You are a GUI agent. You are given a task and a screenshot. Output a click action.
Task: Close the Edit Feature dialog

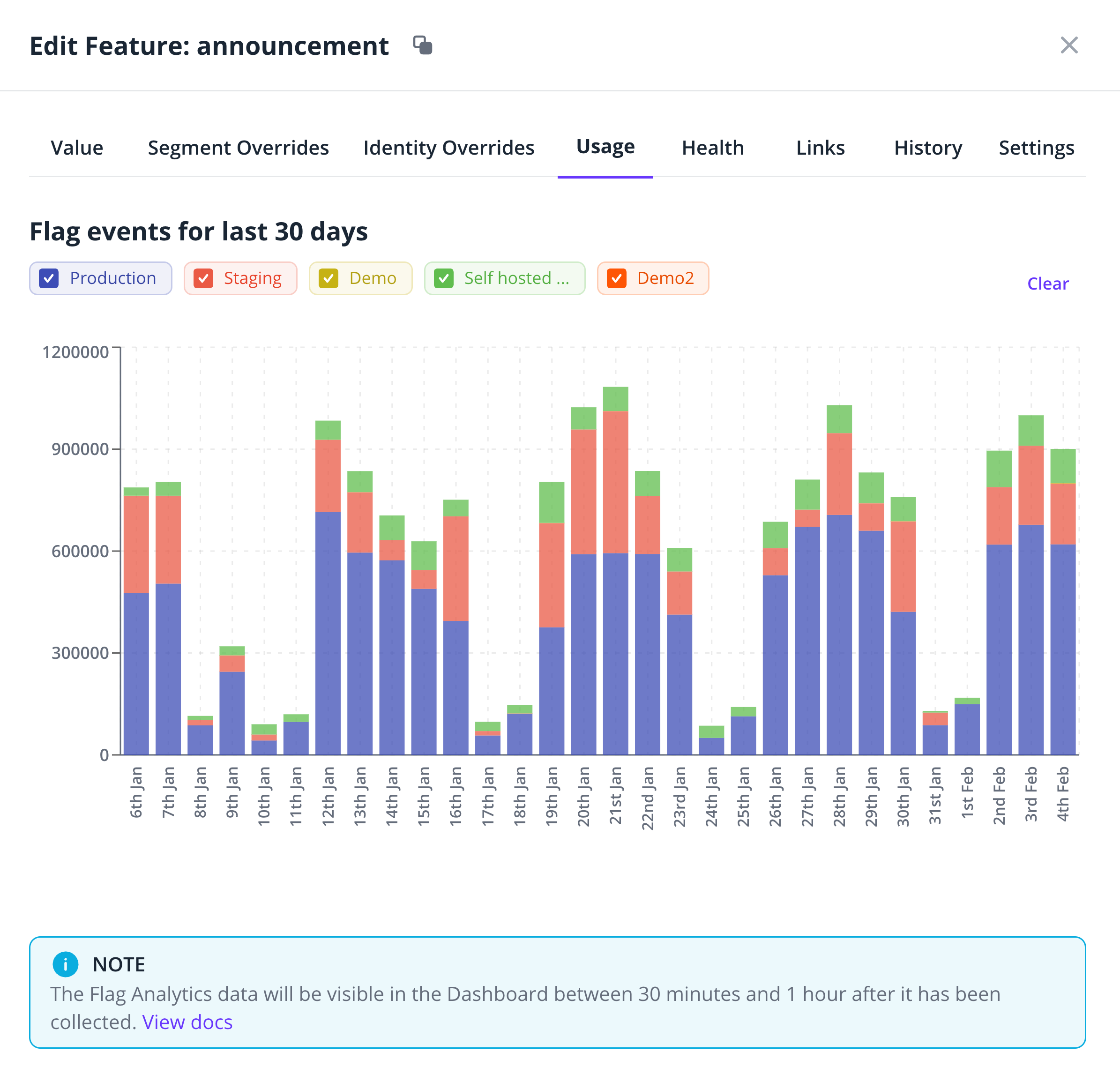coord(1069,45)
